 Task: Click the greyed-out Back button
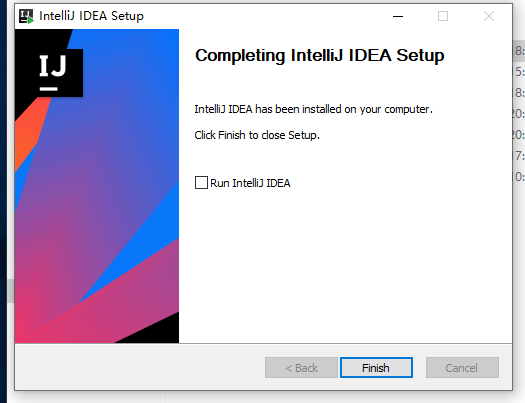click(301, 368)
